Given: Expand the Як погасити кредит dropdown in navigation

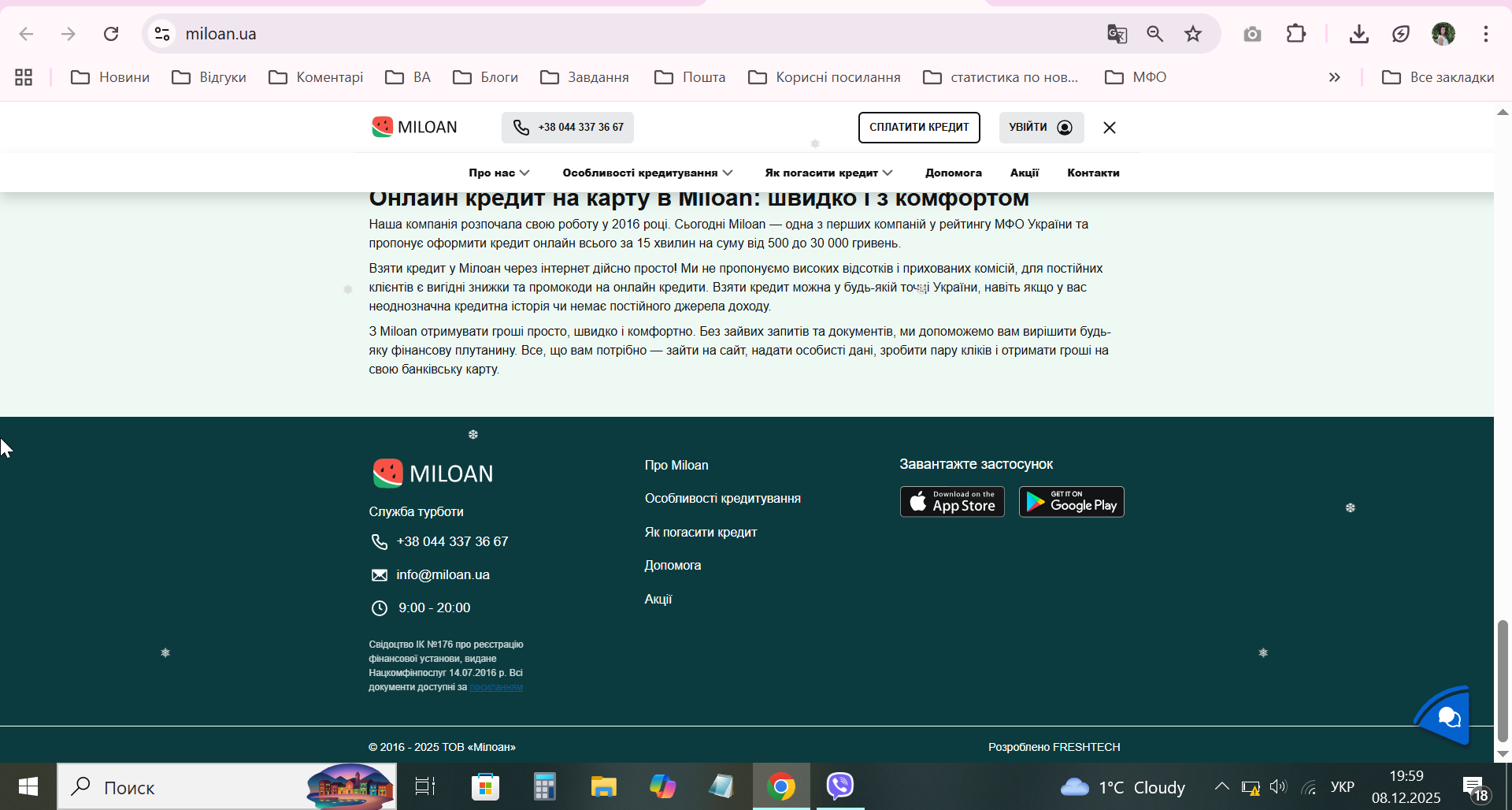Looking at the screenshot, I should click(x=829, y=173).
